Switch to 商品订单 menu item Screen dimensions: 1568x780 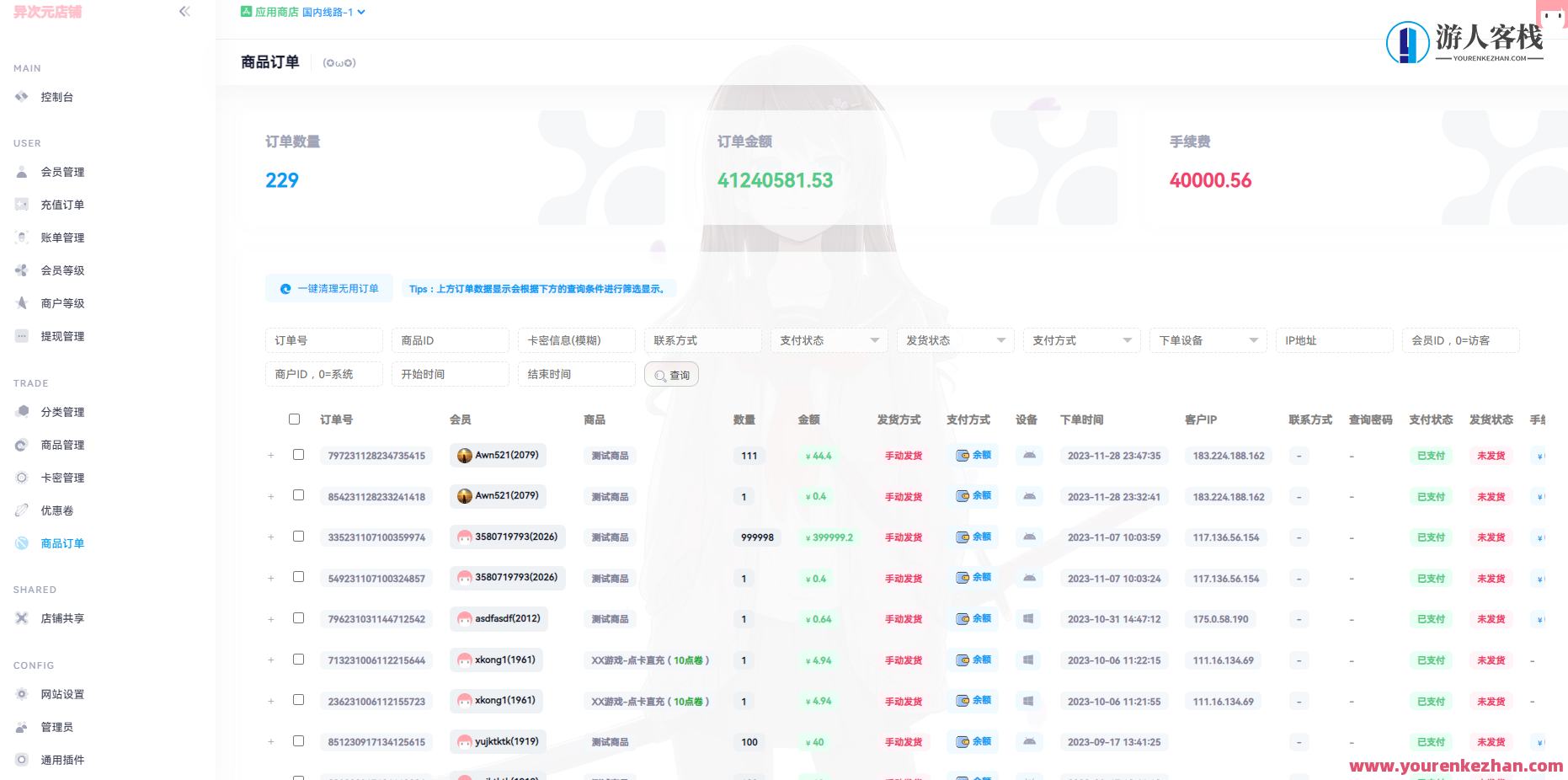(x=61, y=543)
